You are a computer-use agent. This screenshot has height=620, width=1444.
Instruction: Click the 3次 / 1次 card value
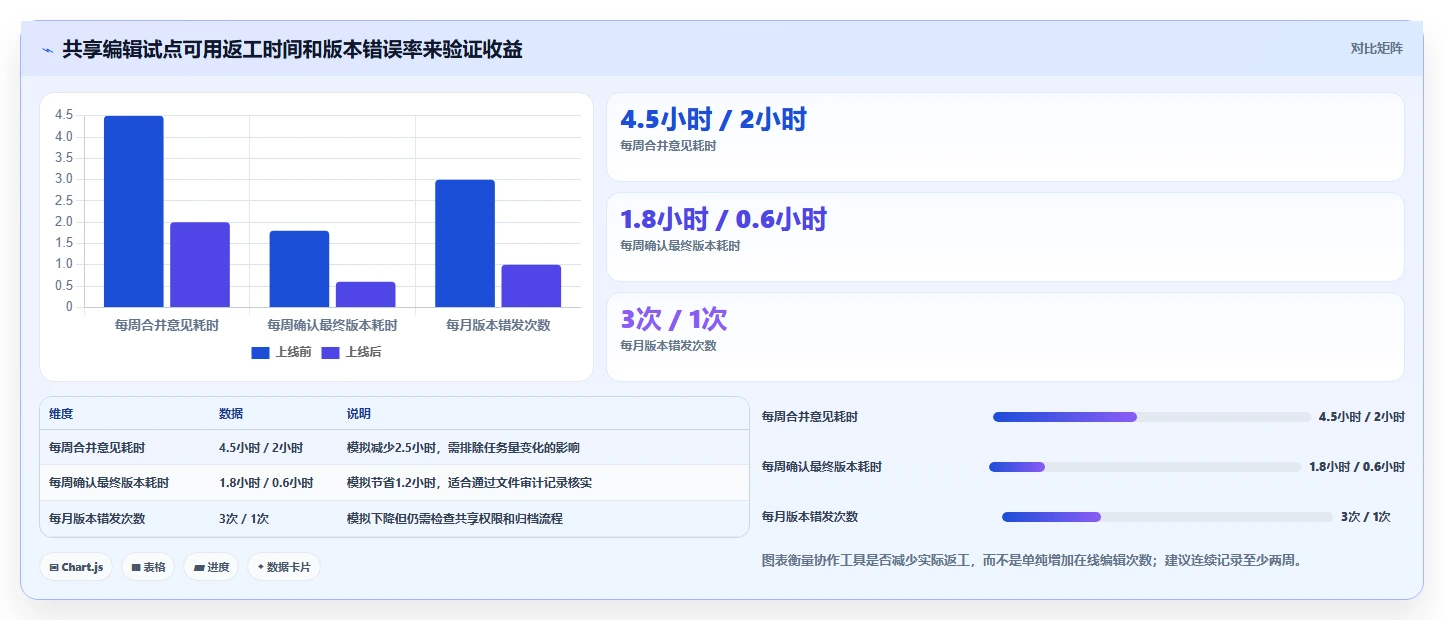674,320
